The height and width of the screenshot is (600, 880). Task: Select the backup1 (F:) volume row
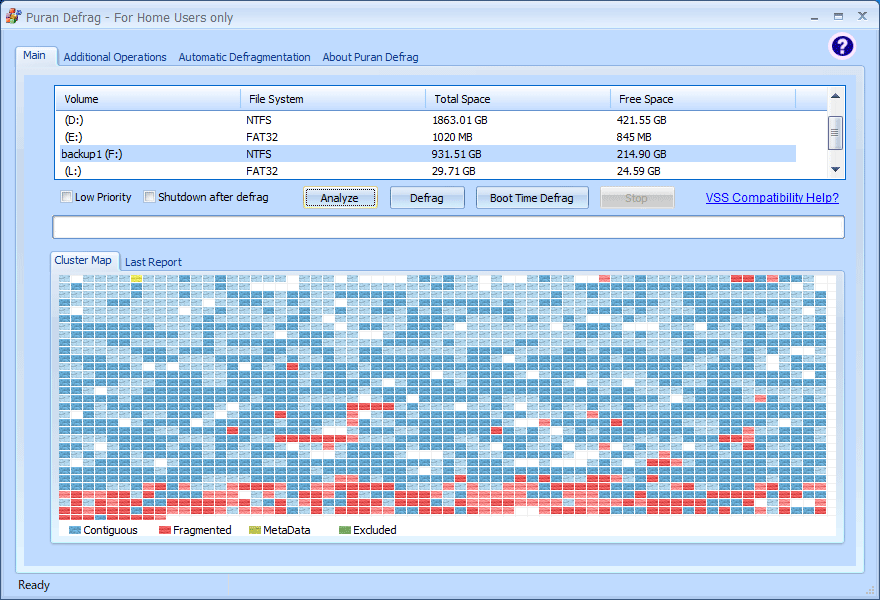428,154
